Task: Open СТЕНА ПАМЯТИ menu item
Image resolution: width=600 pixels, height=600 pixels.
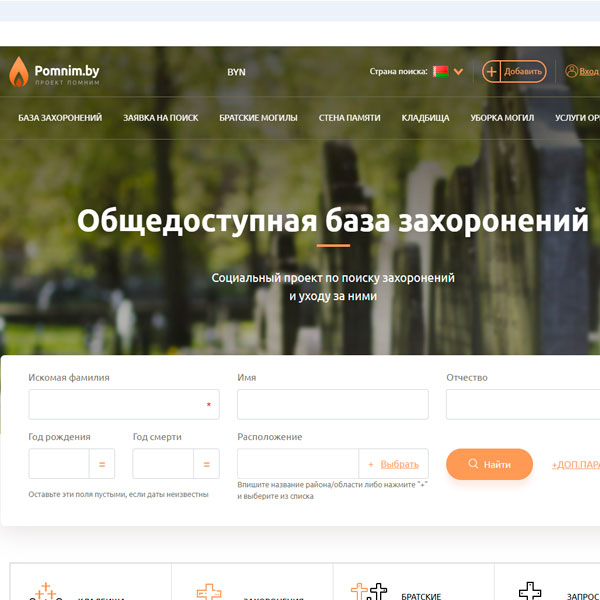Action: pos(349,118)
